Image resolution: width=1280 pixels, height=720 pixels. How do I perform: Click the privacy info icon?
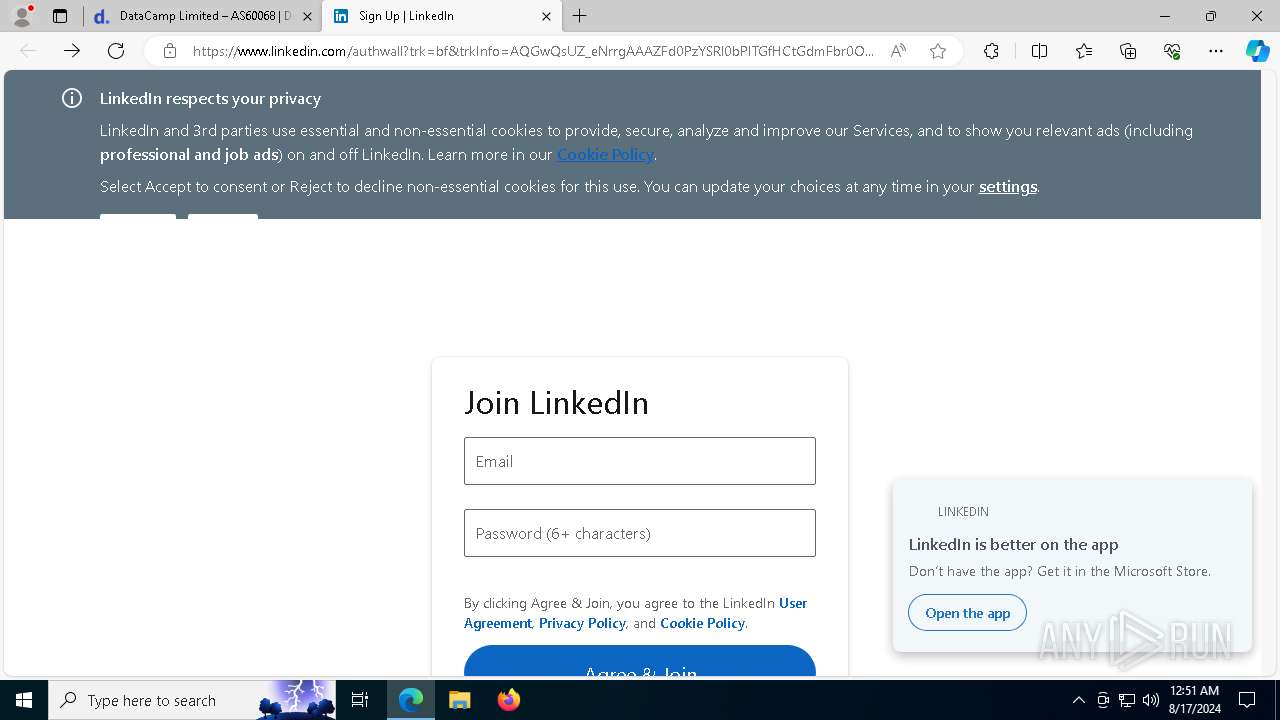[x=72, y=98]
